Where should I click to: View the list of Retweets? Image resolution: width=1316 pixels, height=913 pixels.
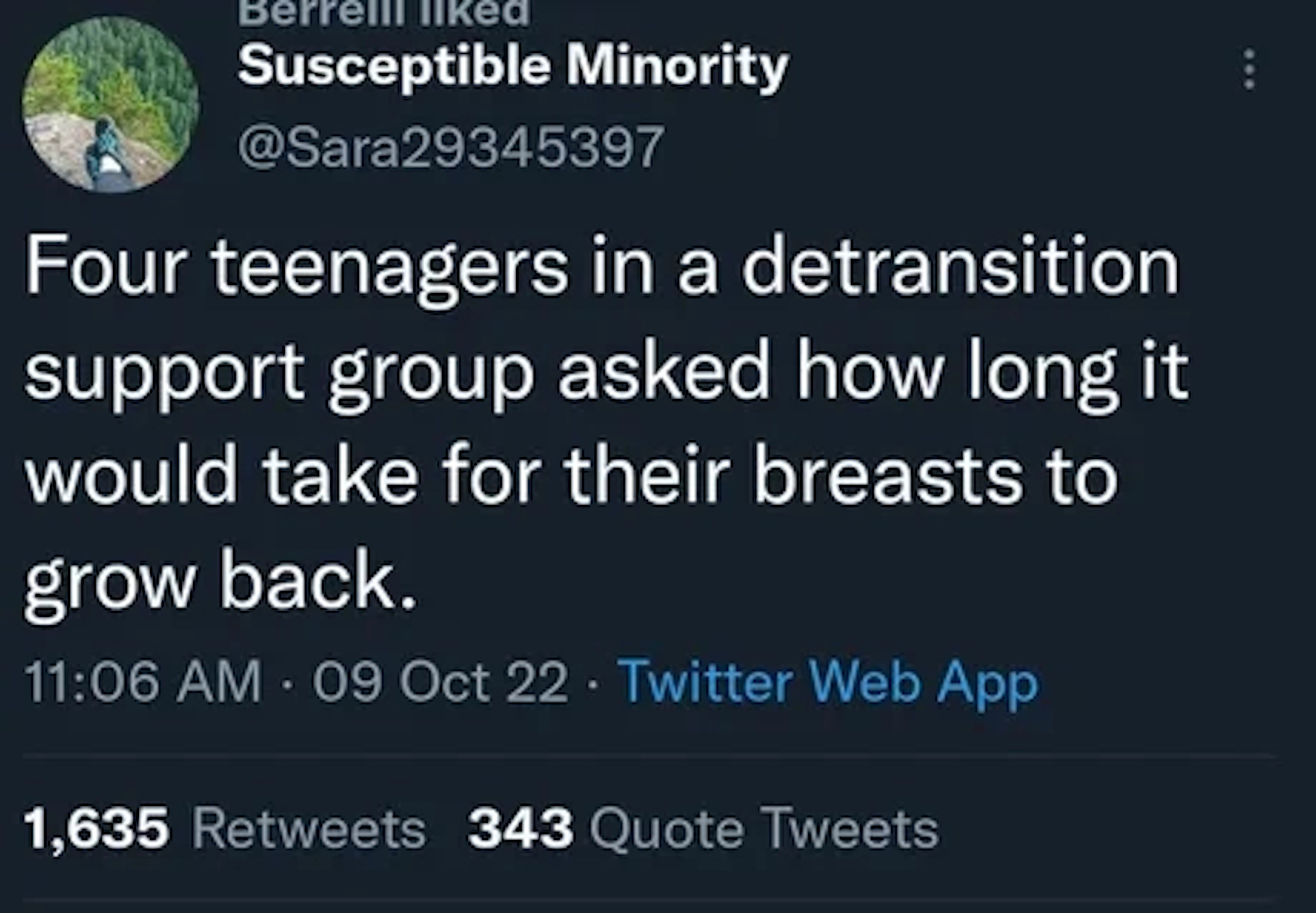tap(309, 829)
